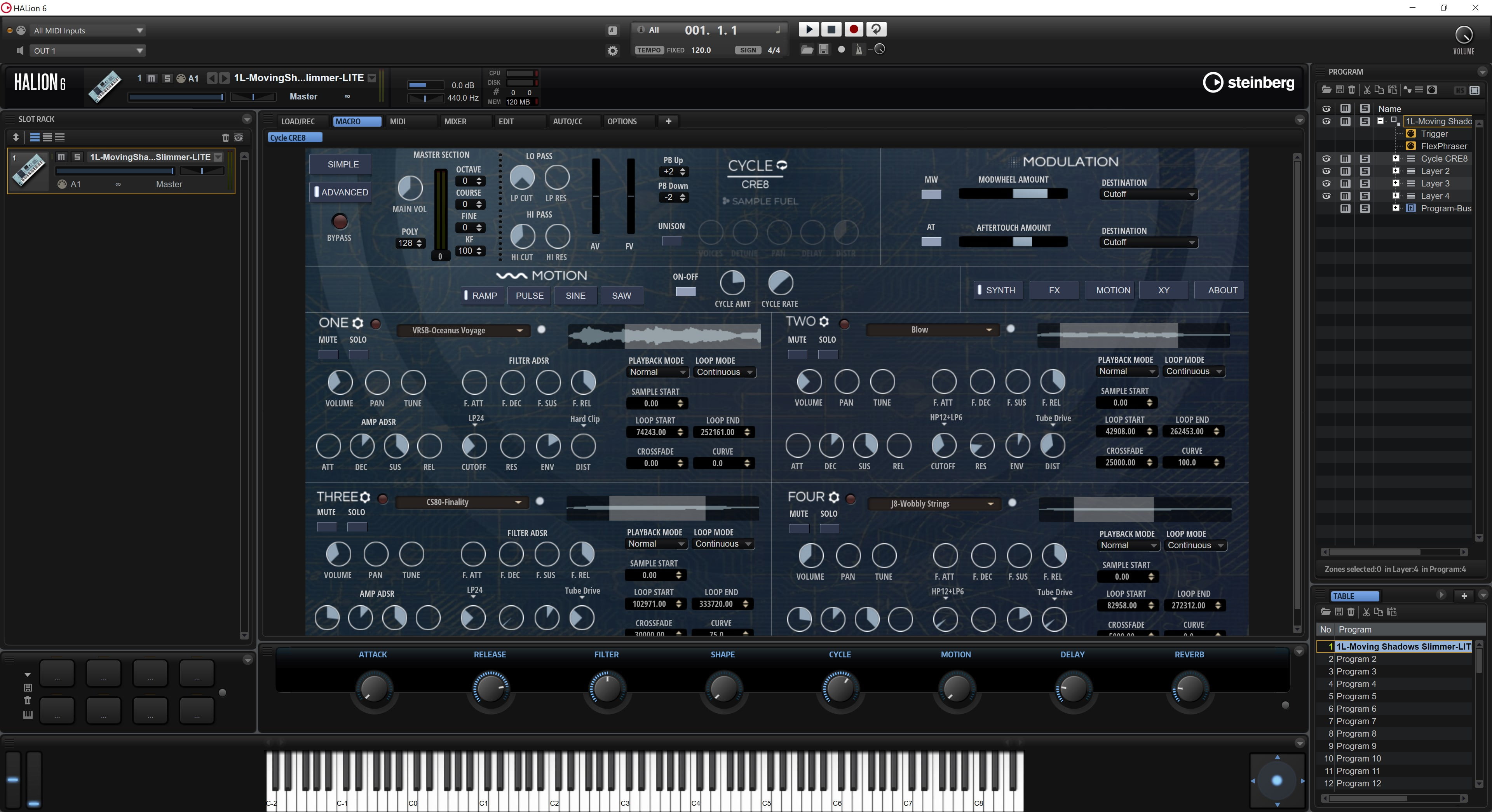Toggle MUTE on layer ONE
Screen dimensions: 1492x812
point(328,354)
